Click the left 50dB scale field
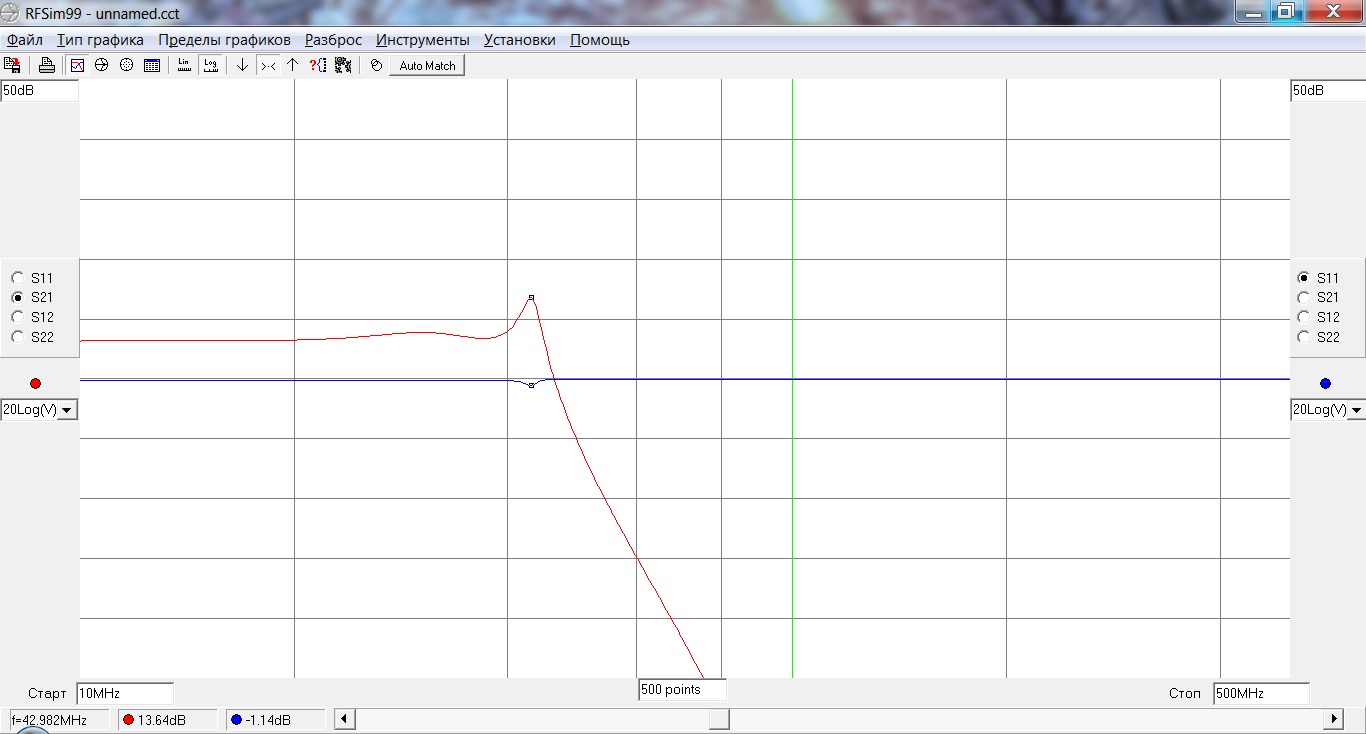1366x734 pixels. tap(39, 91)
